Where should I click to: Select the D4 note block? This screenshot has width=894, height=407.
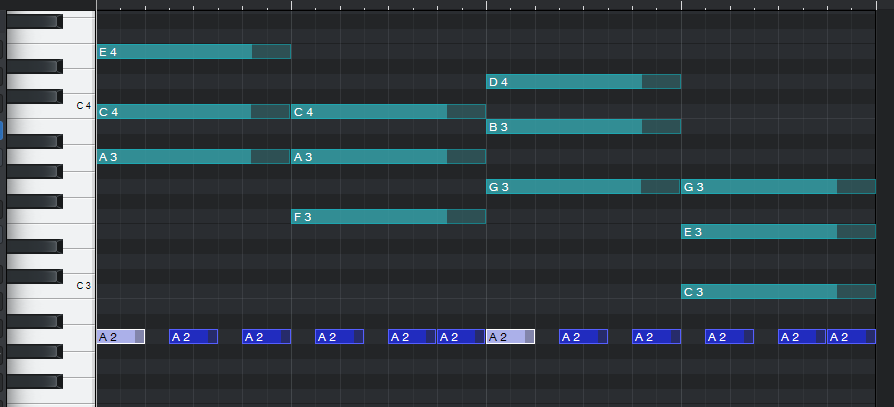pos(565,82)
